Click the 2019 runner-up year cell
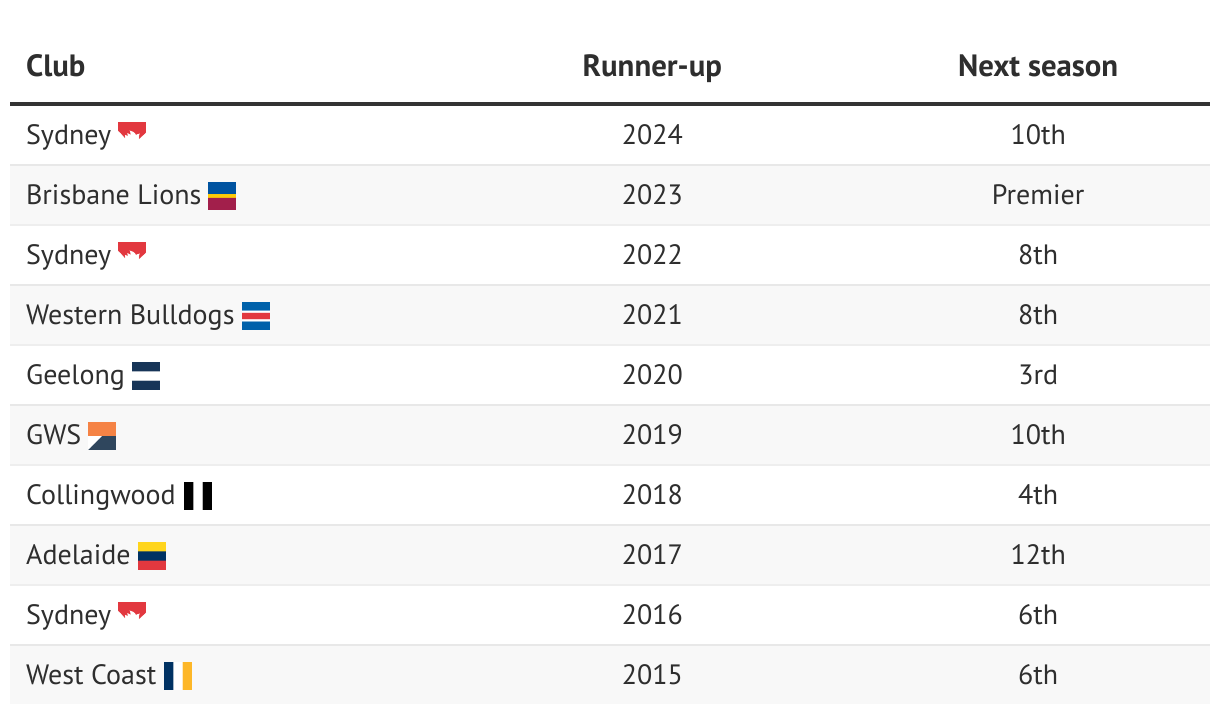Image resolution: width=1220 pixels, height=714 pixels. (652, 435)
